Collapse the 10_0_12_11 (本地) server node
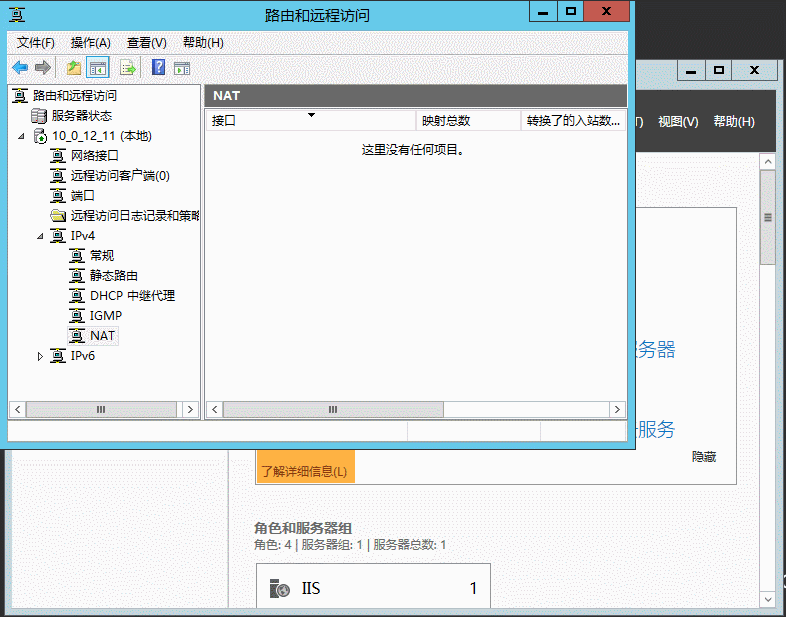Viewport: 786px width, 617px height. click(x=22, y=136)
